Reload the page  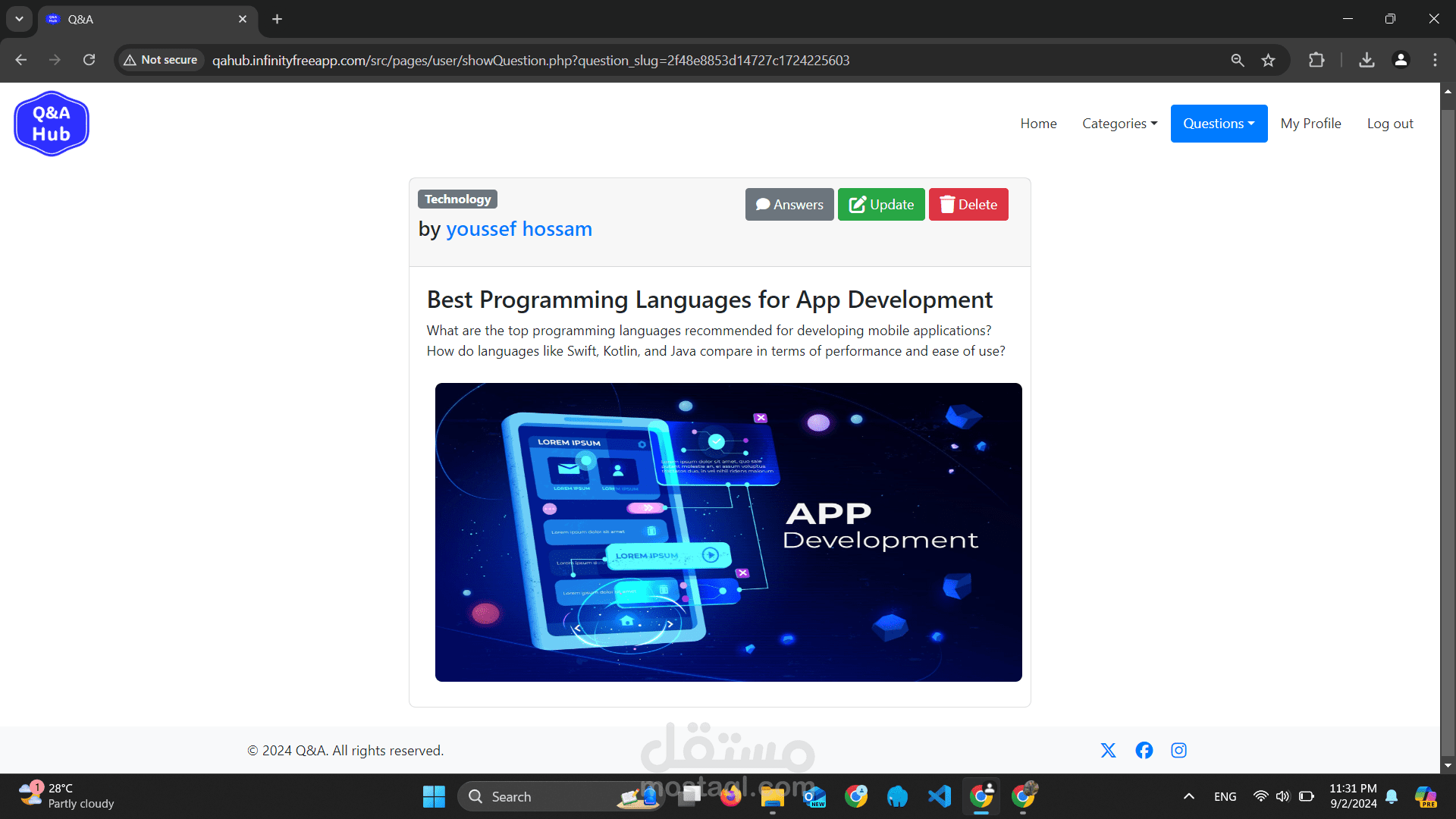pyautogui.click(x=89, y=60)
